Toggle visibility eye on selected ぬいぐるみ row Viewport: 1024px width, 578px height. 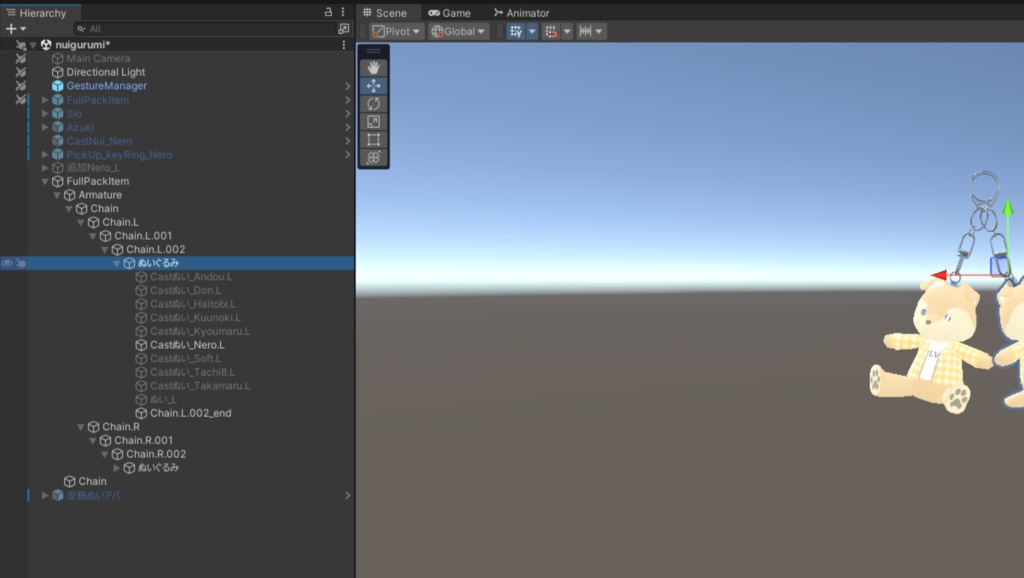(7, 263)
